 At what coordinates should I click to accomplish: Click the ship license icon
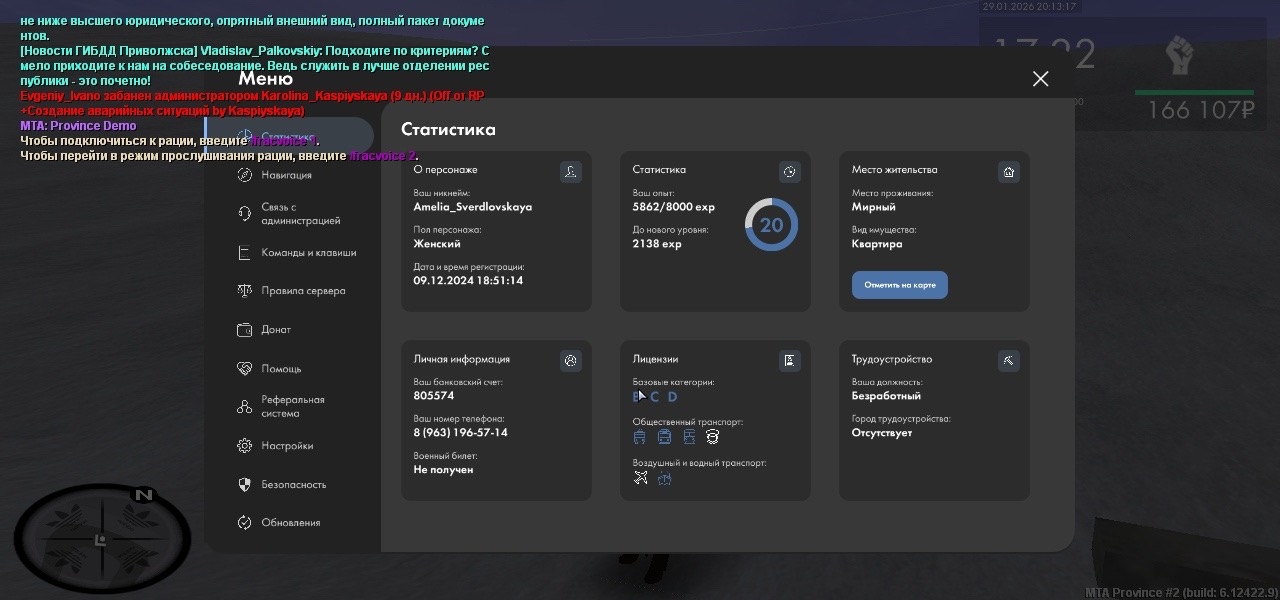664,478
